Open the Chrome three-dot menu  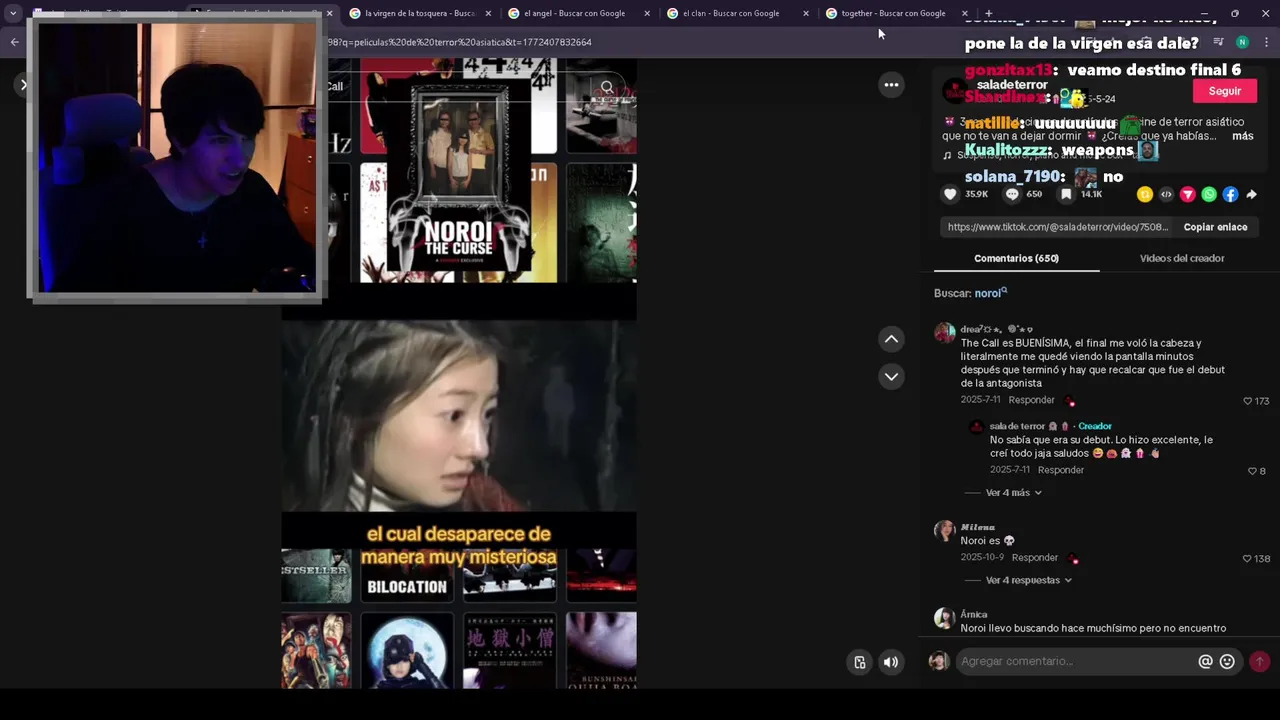pos(1267,42)
